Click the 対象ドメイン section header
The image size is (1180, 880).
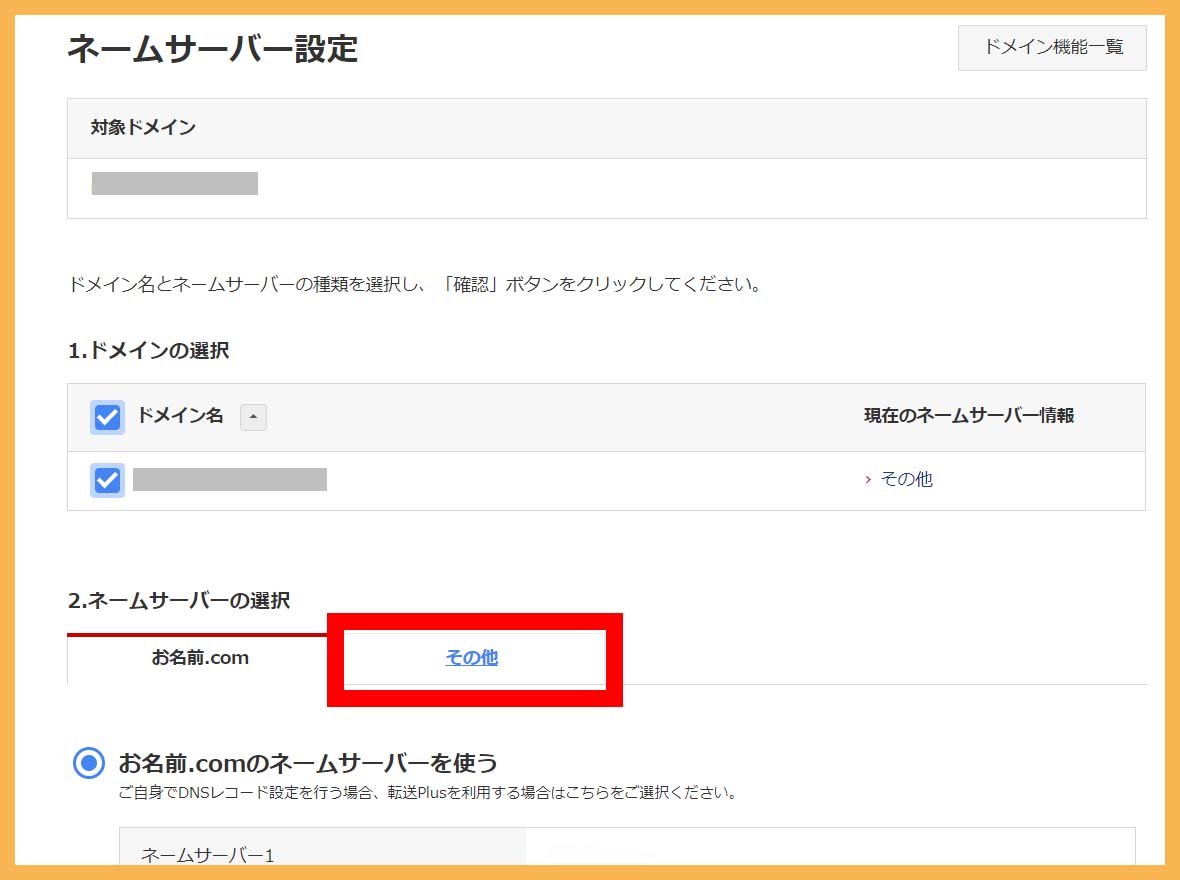[x=143, y=128]
